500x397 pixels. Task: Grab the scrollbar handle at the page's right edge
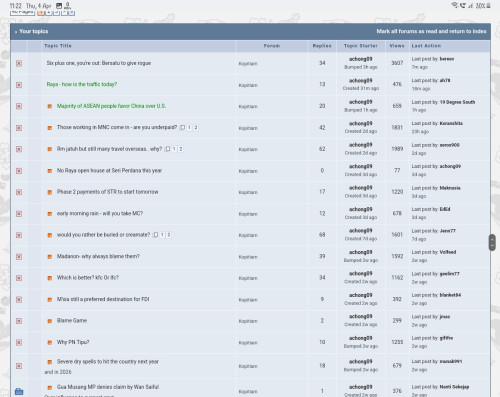[492, 242]
